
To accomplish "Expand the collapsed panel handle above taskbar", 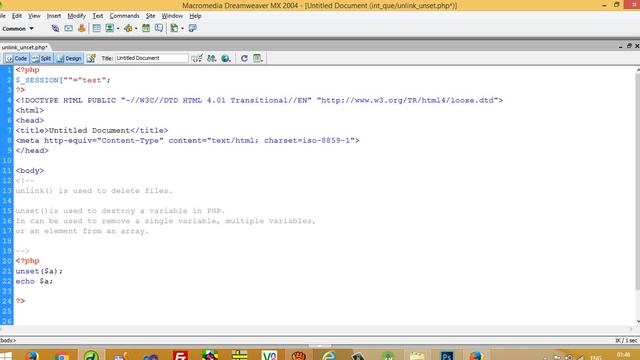I will (x=320, y=346).
